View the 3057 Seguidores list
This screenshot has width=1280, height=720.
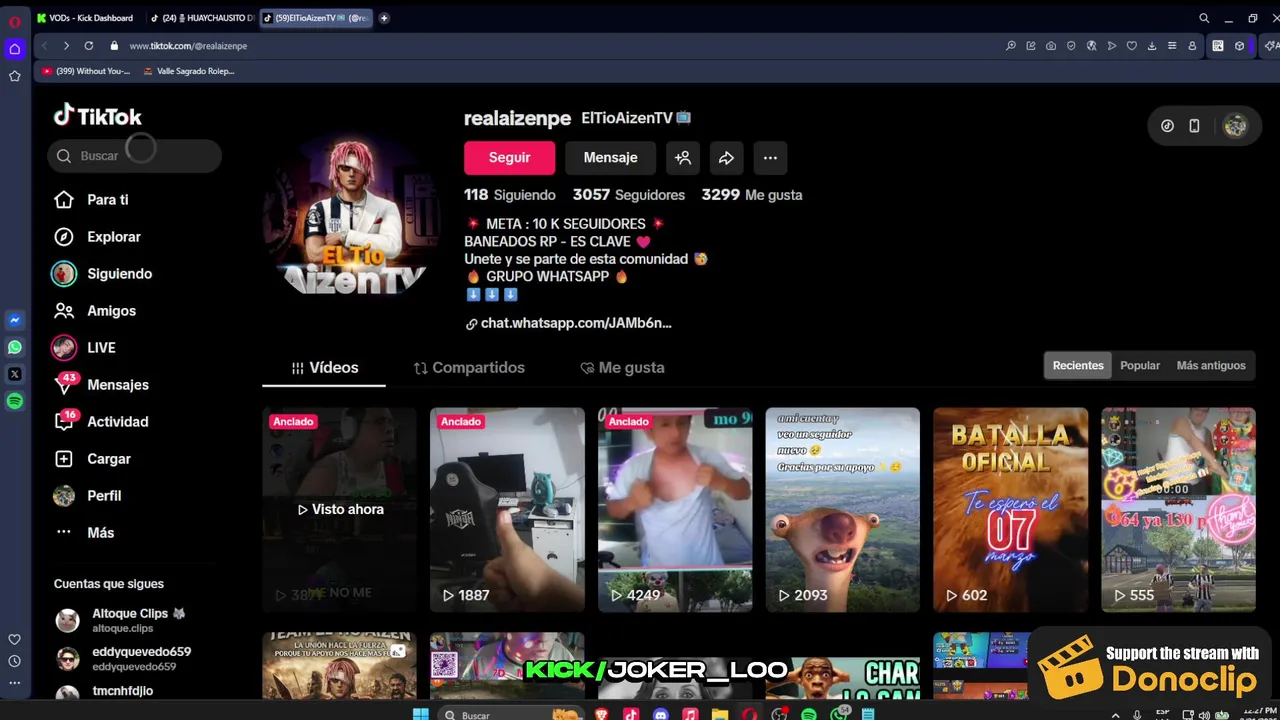(x=629, y=195)
